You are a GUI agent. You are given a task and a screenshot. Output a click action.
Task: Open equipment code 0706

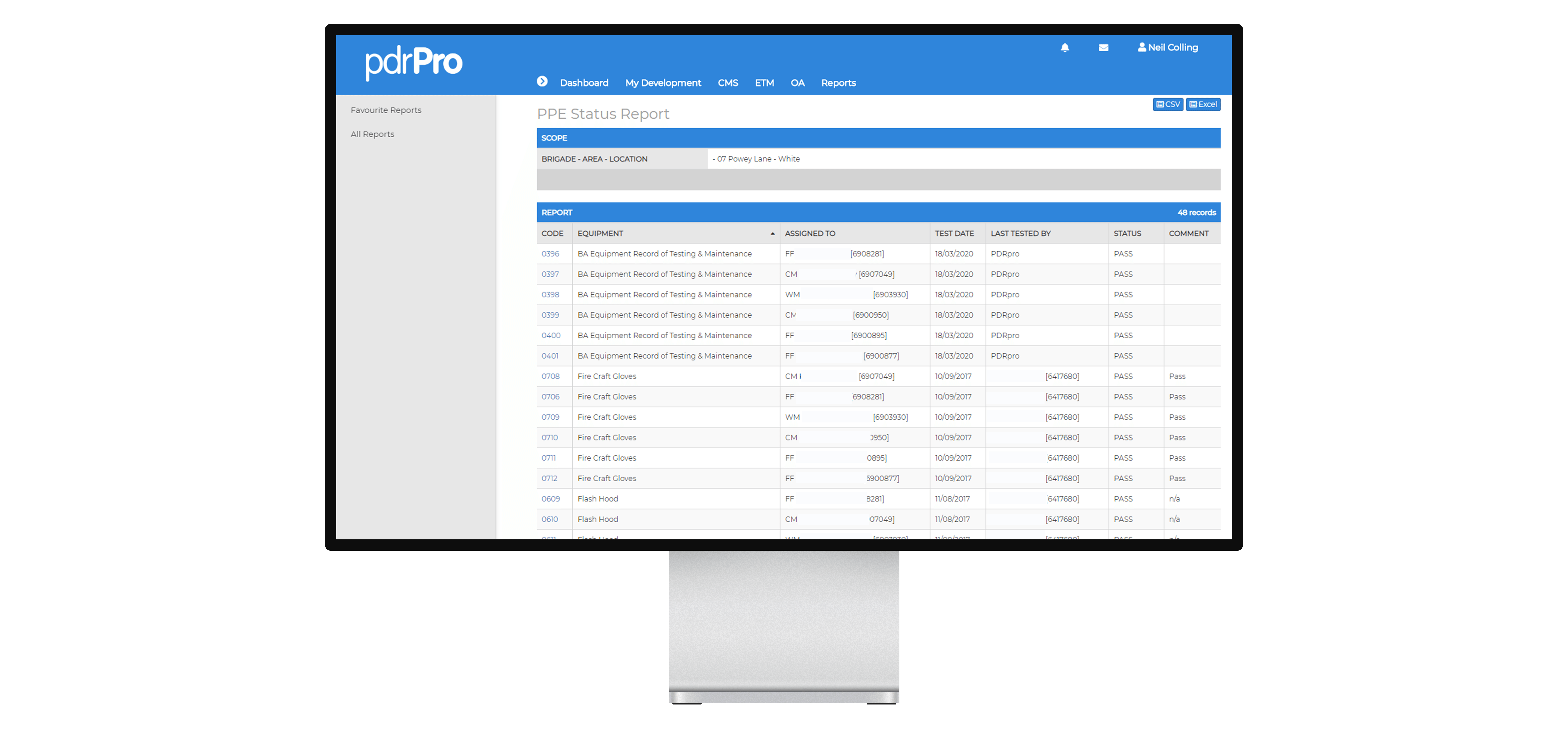(x=550, y=397)
